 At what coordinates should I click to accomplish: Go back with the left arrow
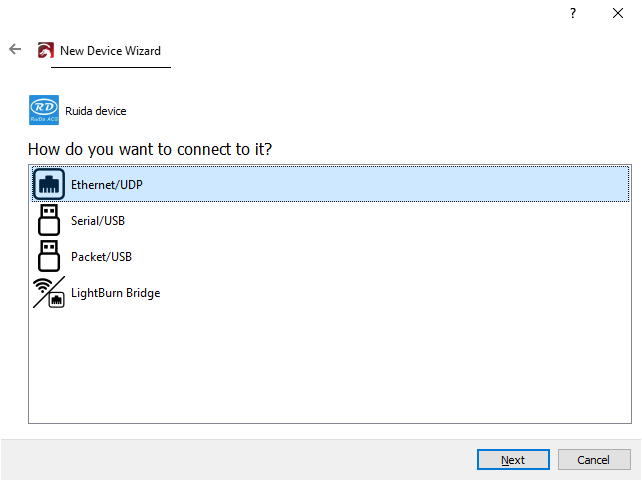(x=15, y=49)
